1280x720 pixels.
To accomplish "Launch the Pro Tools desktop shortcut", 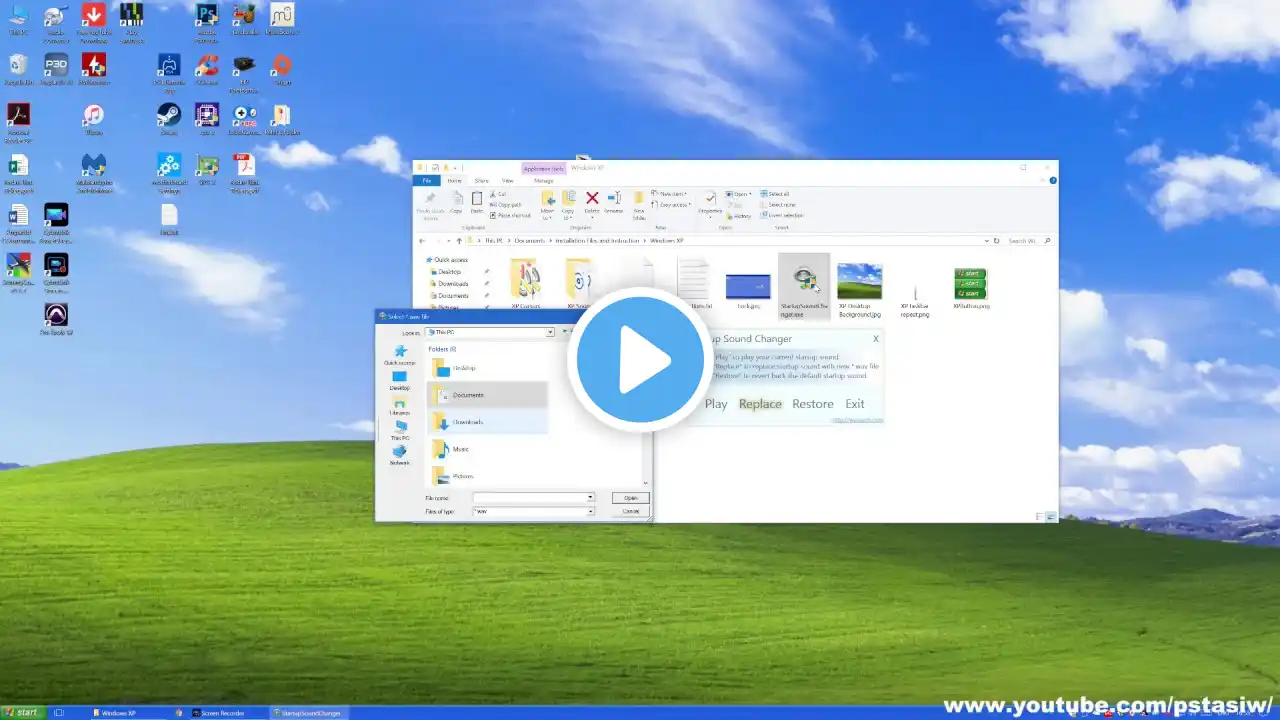I will point(56,319).
